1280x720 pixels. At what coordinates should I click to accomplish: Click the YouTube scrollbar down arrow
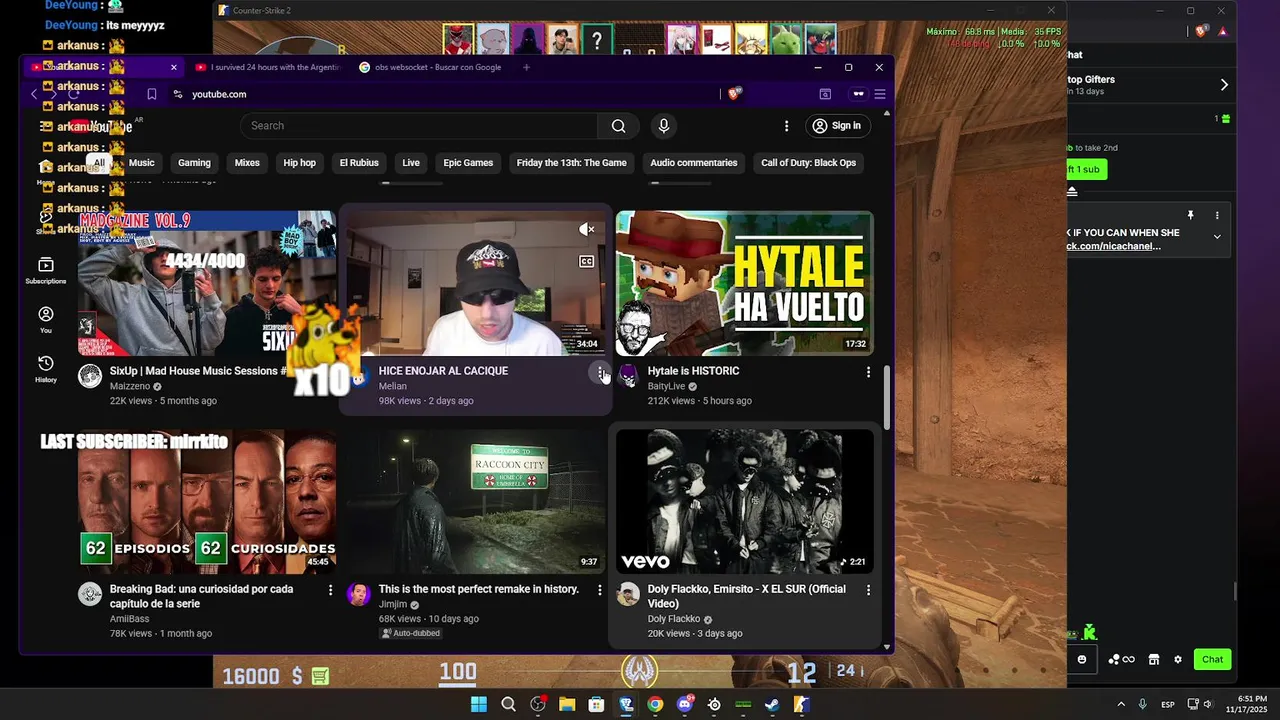pyautogui.click(x=886, y=647)
